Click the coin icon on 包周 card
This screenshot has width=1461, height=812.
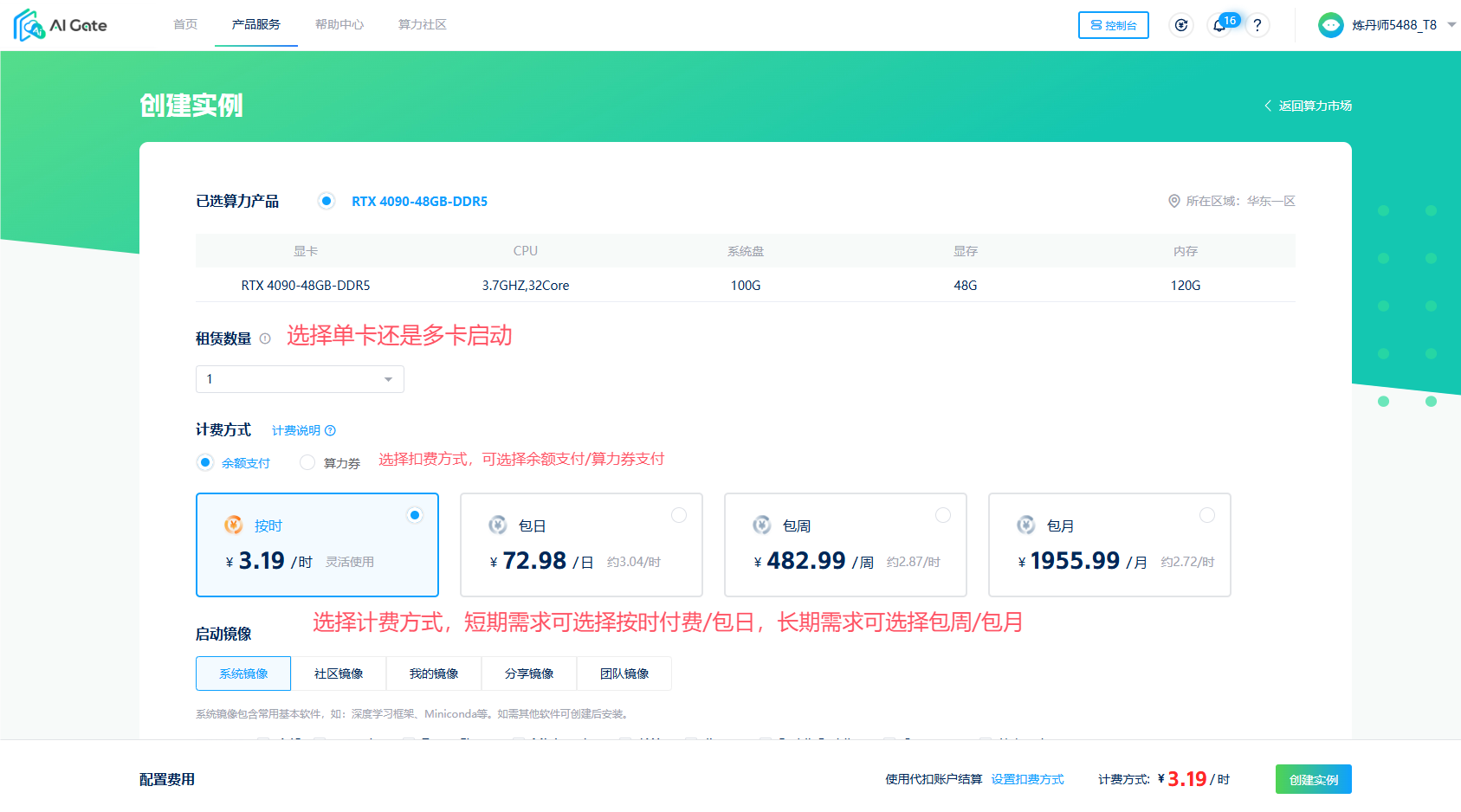click(x=762, y=525)
